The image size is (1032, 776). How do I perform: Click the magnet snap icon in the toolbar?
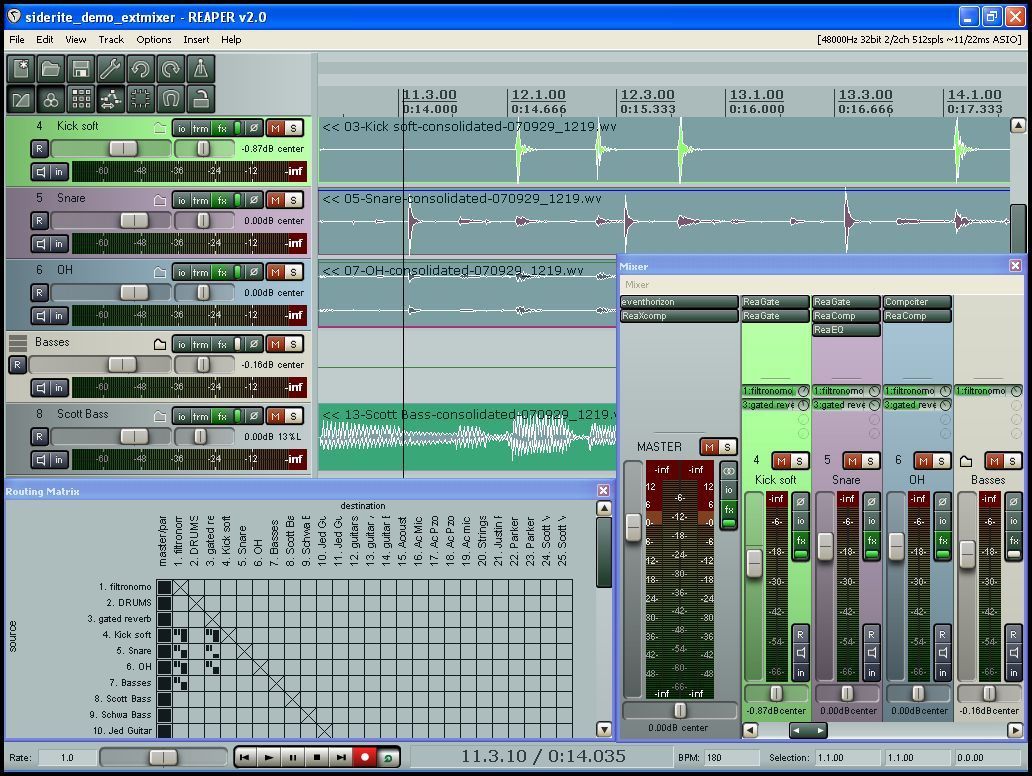pyautogui.click(x=171, y=99)
